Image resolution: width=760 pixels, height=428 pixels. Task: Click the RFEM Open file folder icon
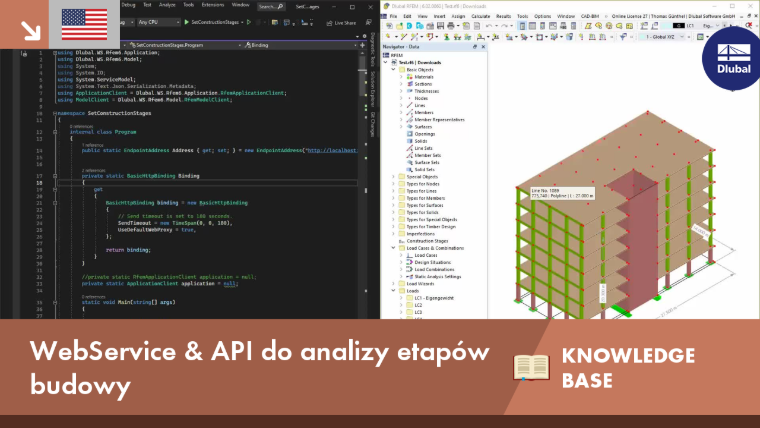click(399, 26)
